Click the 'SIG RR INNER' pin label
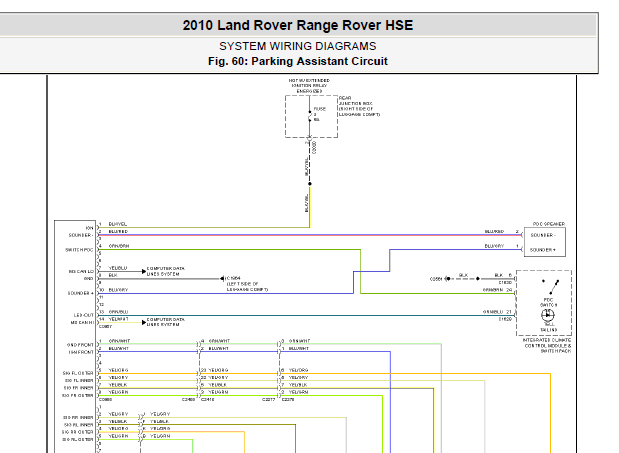Image resolution: width=619 pixels, height=453 pixels. (78, 417)
